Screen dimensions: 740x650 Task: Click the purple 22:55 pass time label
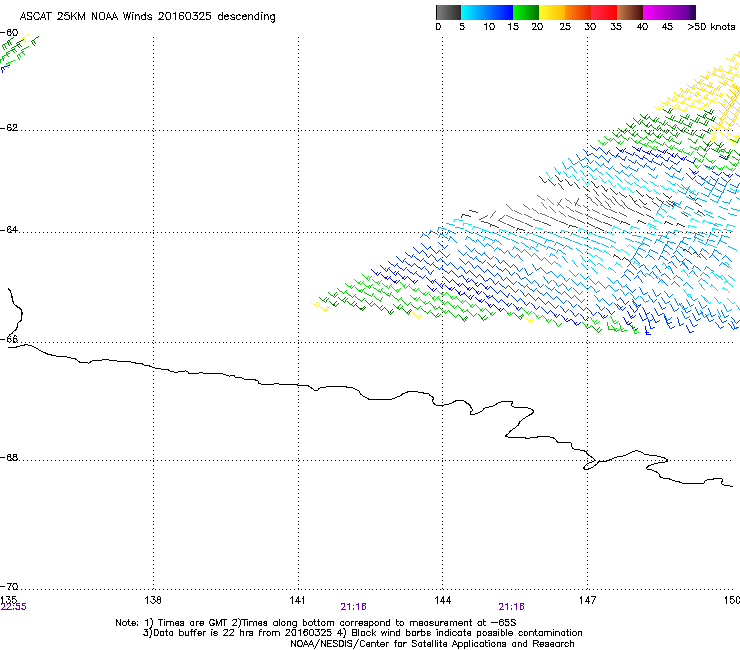[14, 607]
